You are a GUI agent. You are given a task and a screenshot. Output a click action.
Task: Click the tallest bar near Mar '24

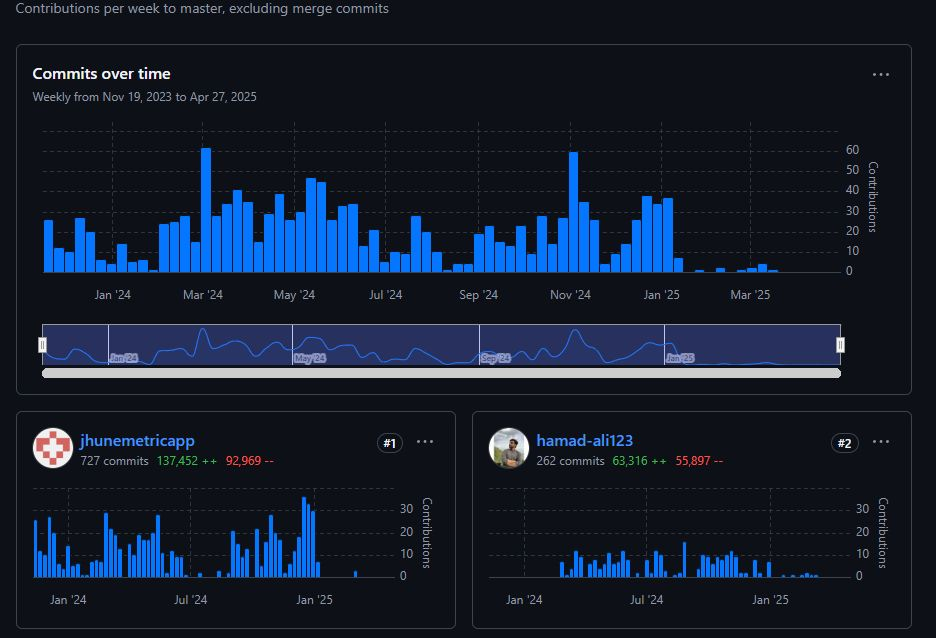(x=206, y=210)
